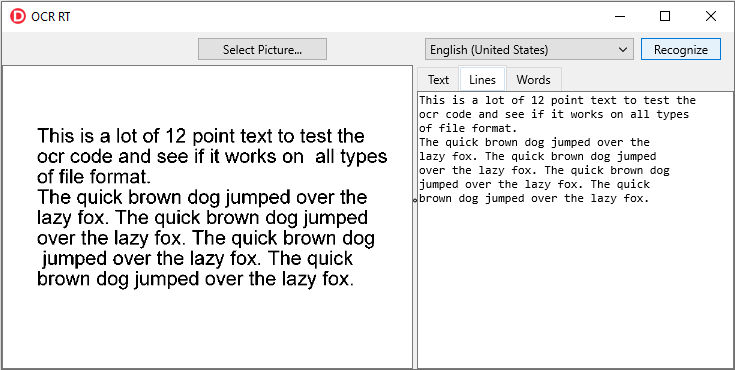Screen dimensions: 735x370
Task: Expand the English (United States) language dropdown
Action: 529,49
